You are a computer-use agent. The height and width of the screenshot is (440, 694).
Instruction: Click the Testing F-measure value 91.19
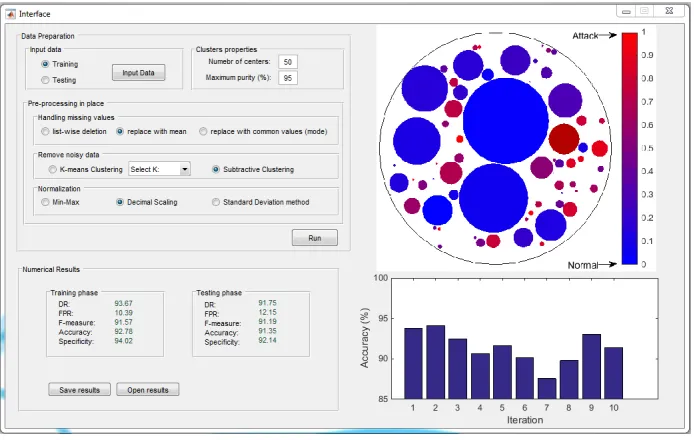pyautogui.click(x=267, y=321)
